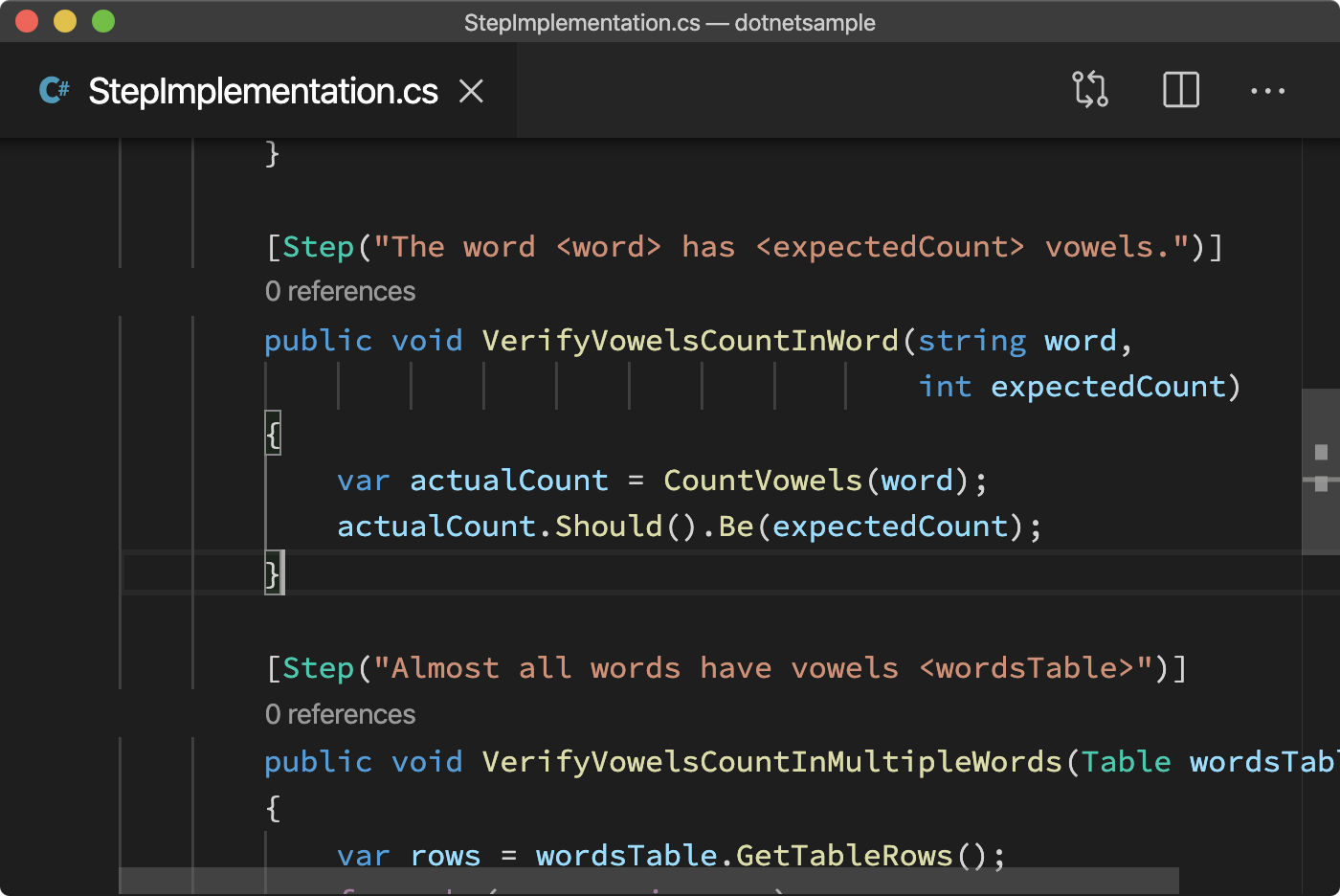Click the horizontal scrollbar at the bottom

pos(649,881)
